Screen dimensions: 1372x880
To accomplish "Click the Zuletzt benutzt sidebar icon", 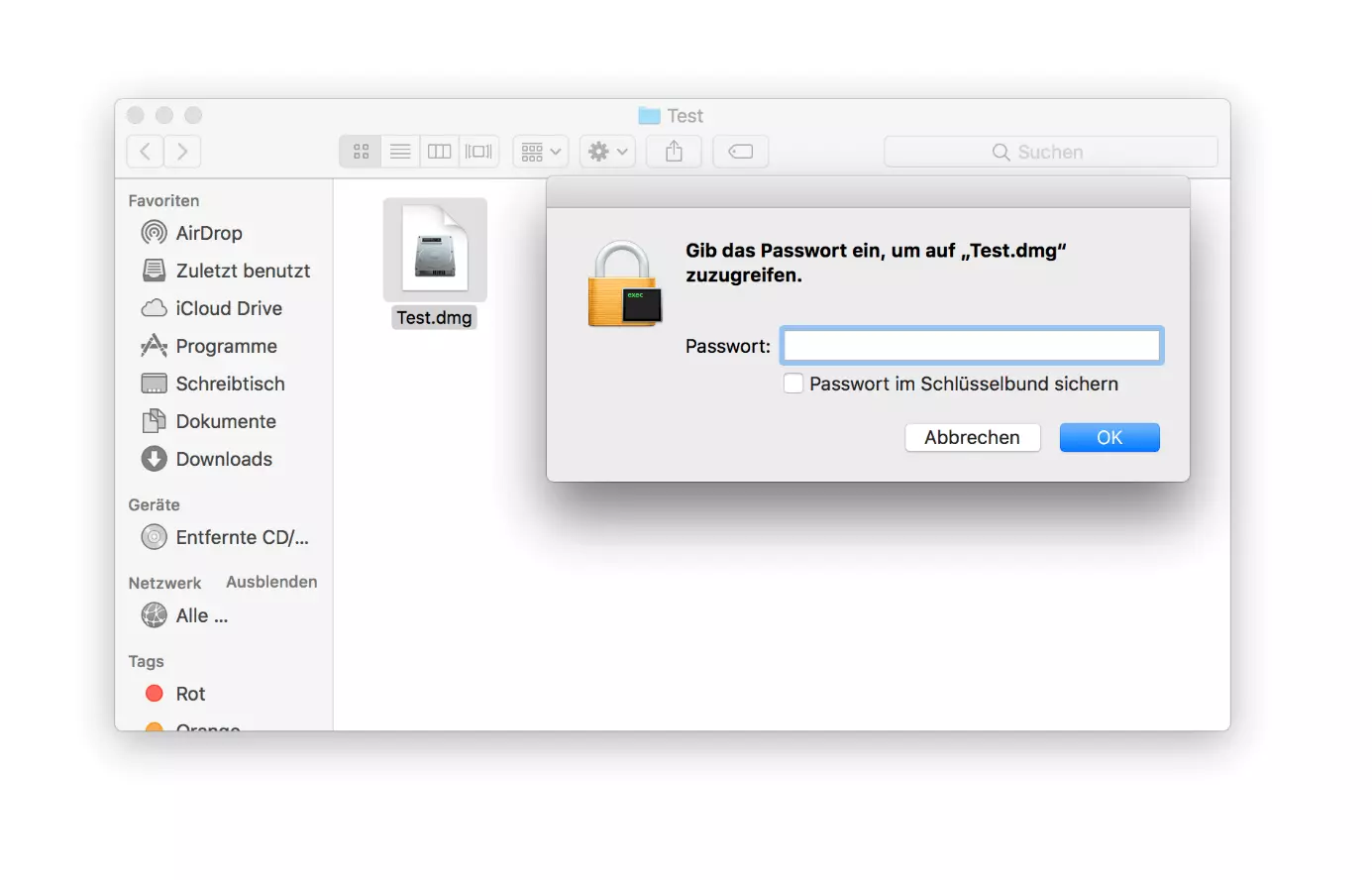I will (154, 271).
